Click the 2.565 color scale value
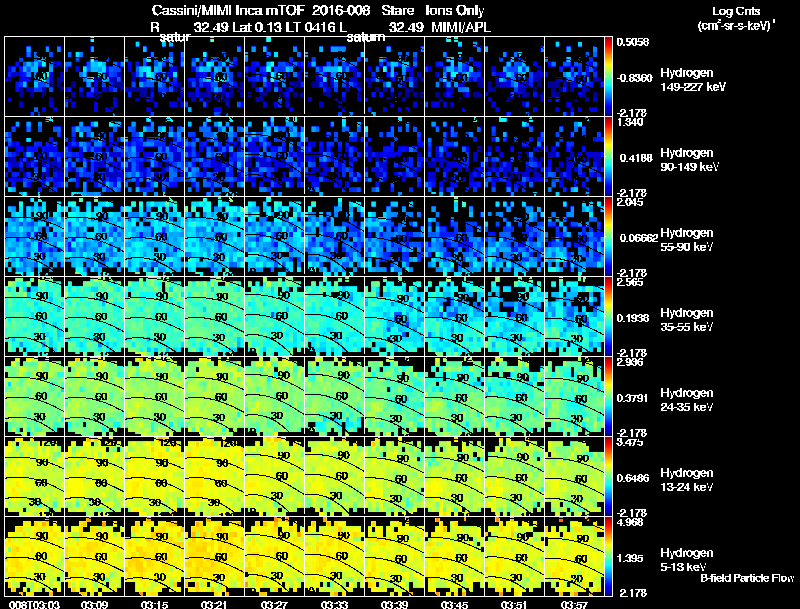The image size is (800, 609). coord(630,282)
